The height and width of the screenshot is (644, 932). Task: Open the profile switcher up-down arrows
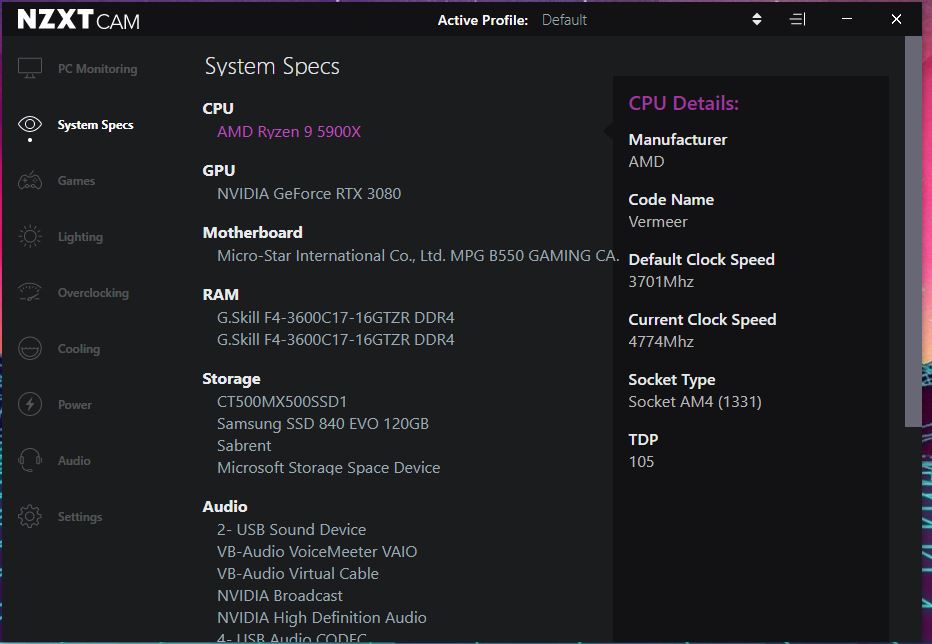click(x=757, y=19)
